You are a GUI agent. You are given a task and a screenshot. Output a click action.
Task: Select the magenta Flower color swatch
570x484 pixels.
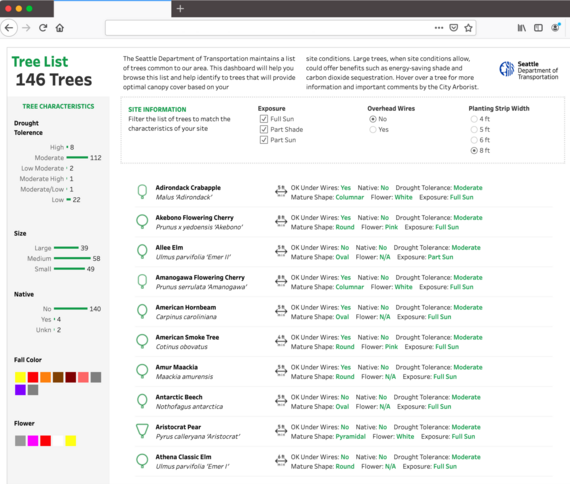(33, 441)
